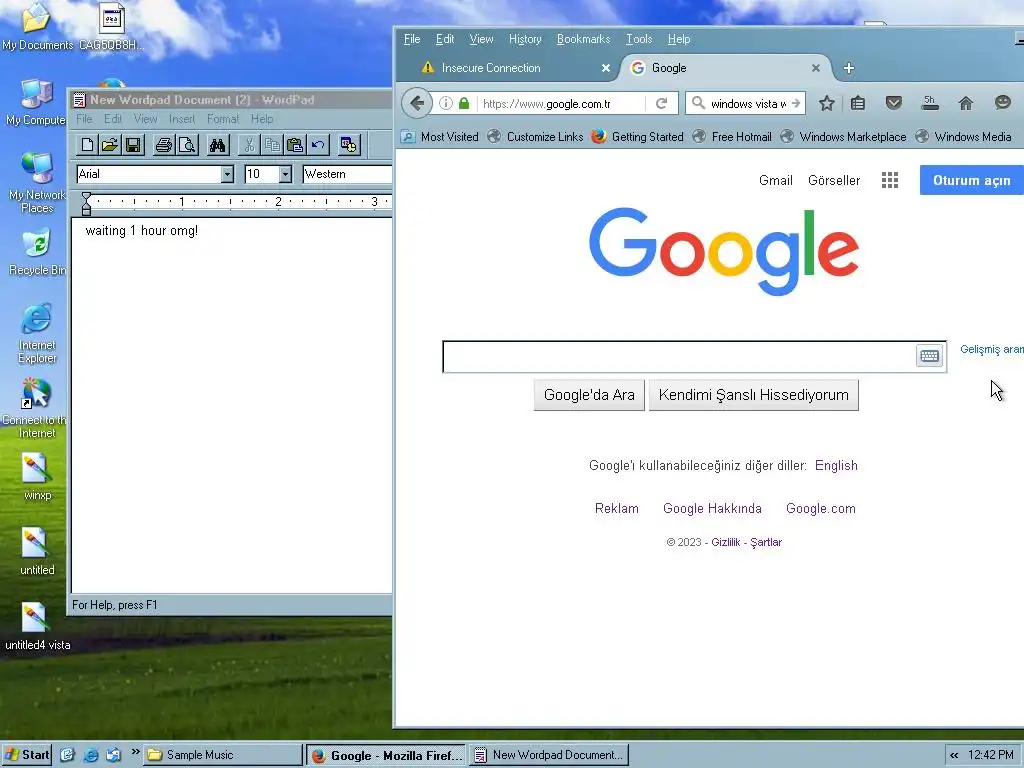The width and height of the screenshot is (1024, 768).
Task: Open WordPad File menu
Action: 84,119
